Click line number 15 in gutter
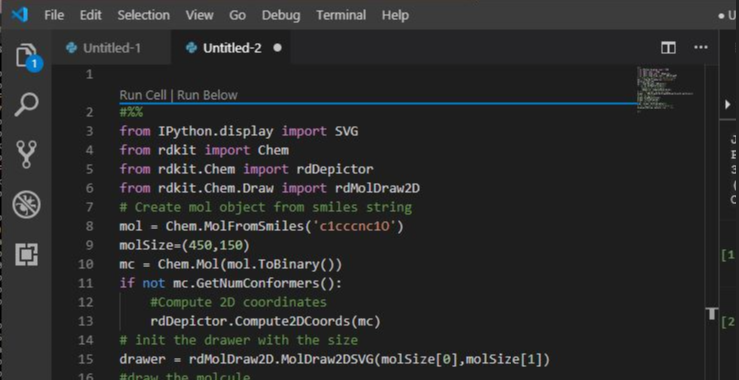Viewport: 739px width, 380px height. 86,360
